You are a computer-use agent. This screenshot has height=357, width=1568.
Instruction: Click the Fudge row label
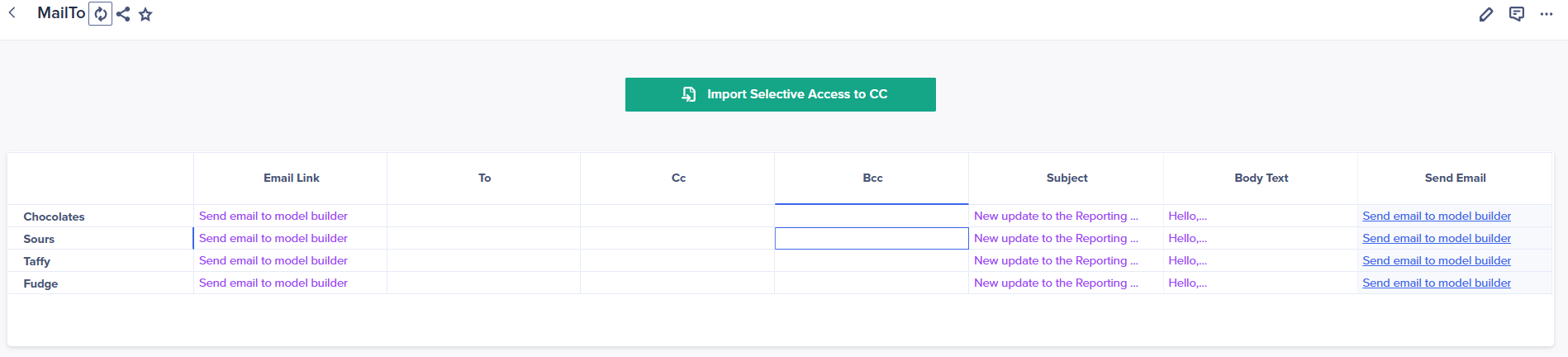40,283
